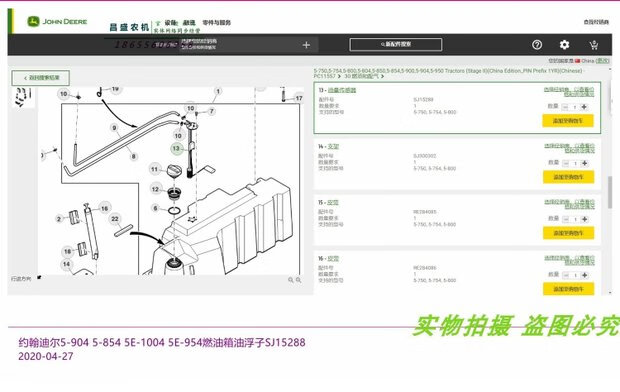Decrease quantity for item 14 with minus
The width and height of the screenshot is (620, 392).
tap(566, 163)
